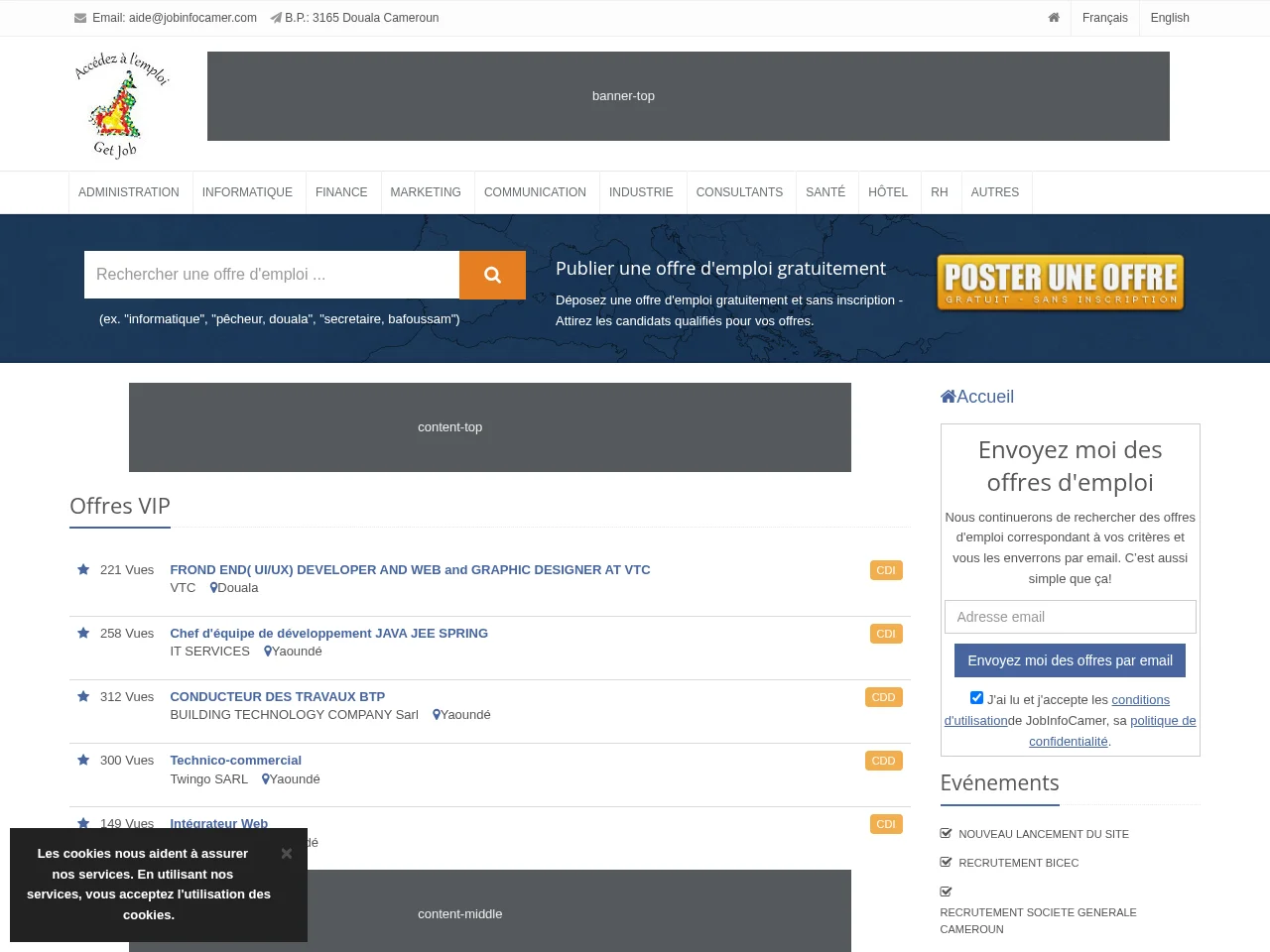Open the CONSULTANTS category
Viewport: 1270px width, 952px height.
coord(739,192)
